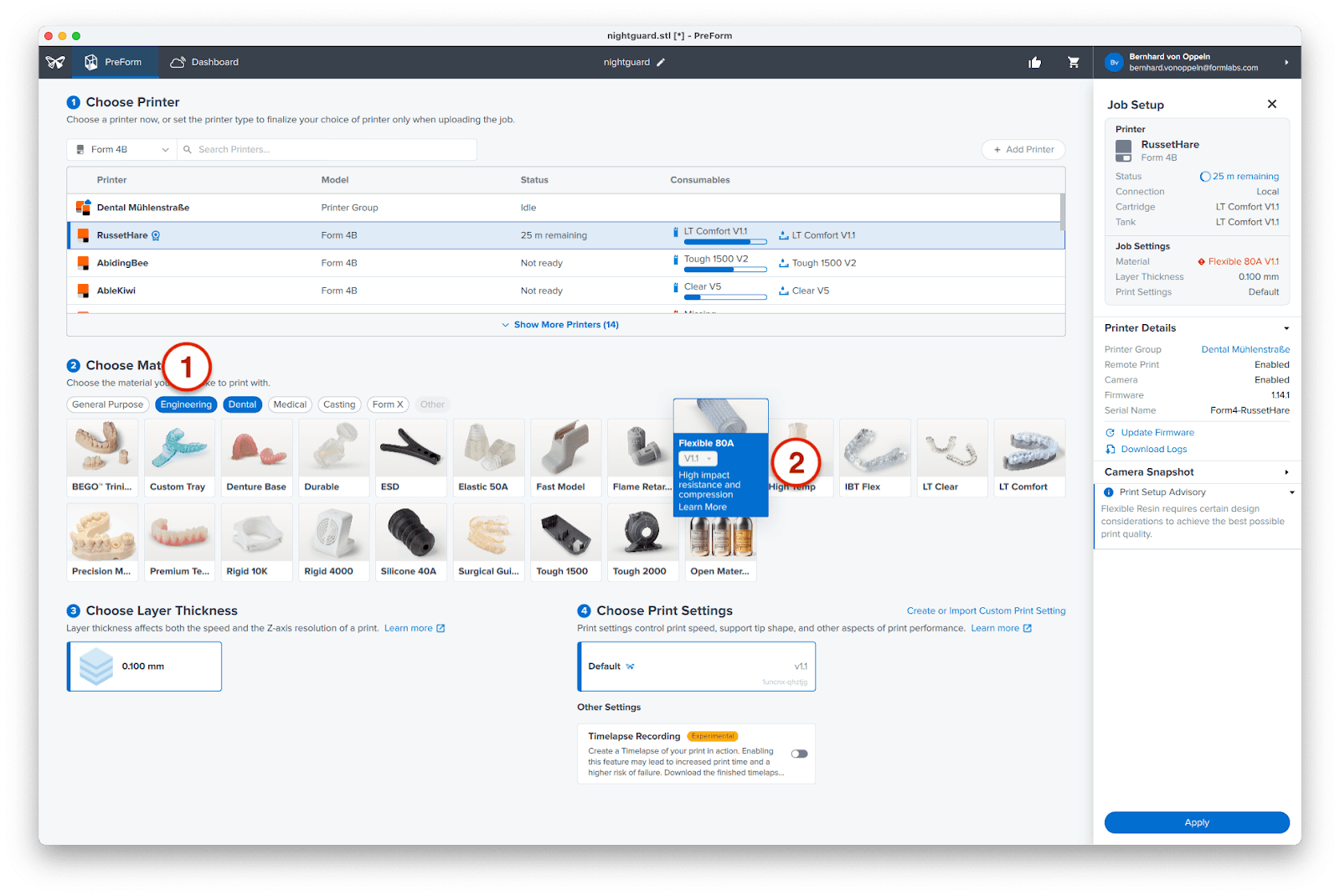This screenshot has height=896, width=1340.
Task: Open the Form 4B printer type dropdown
Action: coord(122,150)
